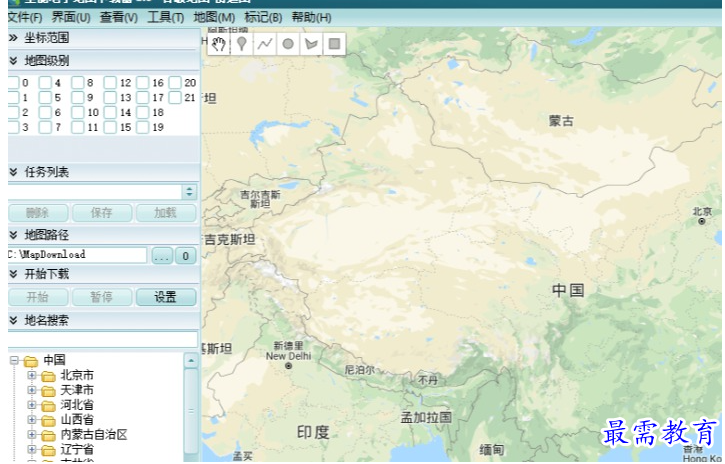Expand the 河北省 tree node

[32, 405]
